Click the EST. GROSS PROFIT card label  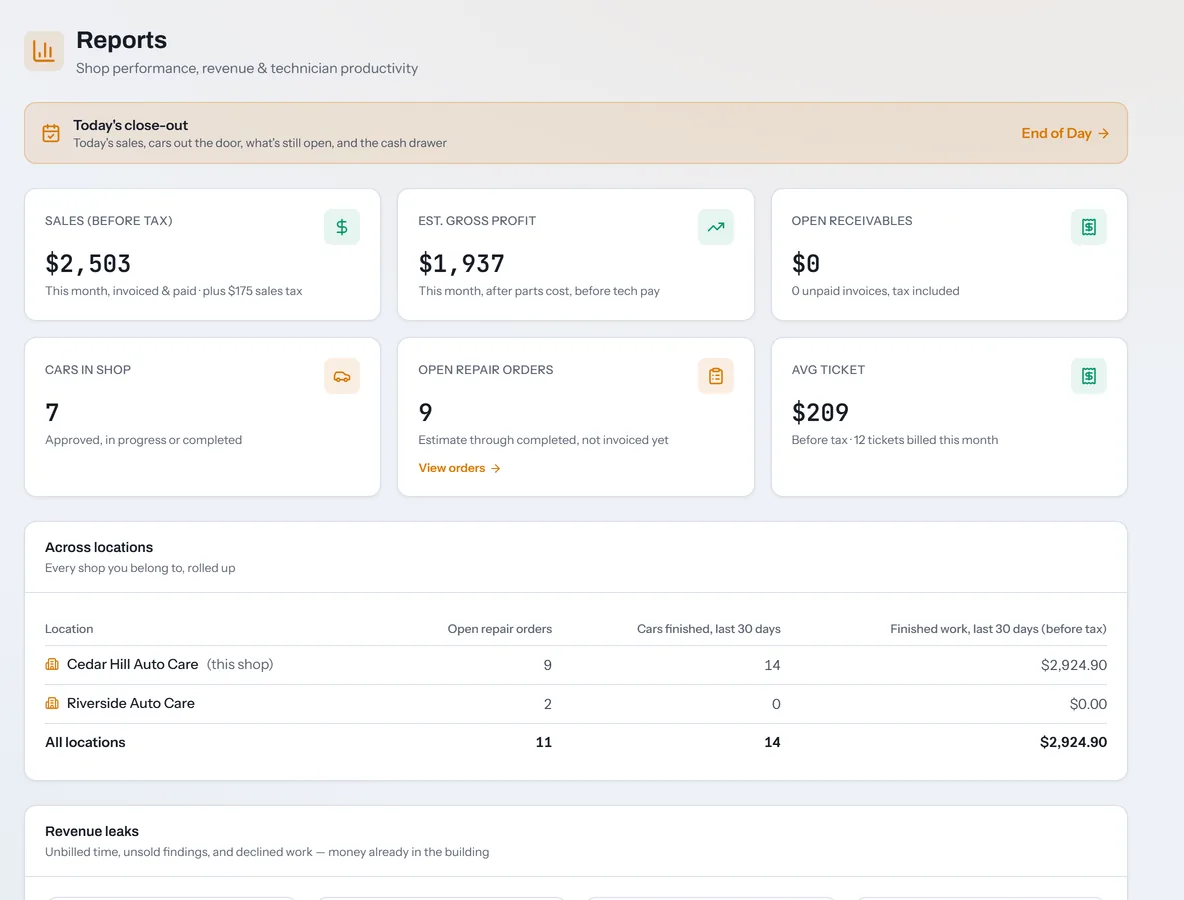[x=477, y=220]
